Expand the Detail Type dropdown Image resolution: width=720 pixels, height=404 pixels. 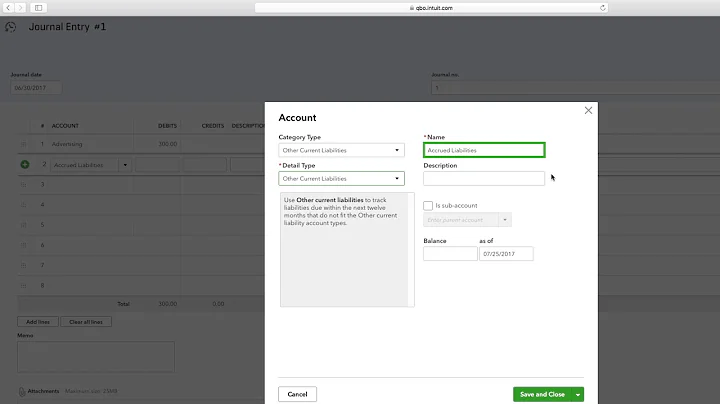(x=341, y=178)
